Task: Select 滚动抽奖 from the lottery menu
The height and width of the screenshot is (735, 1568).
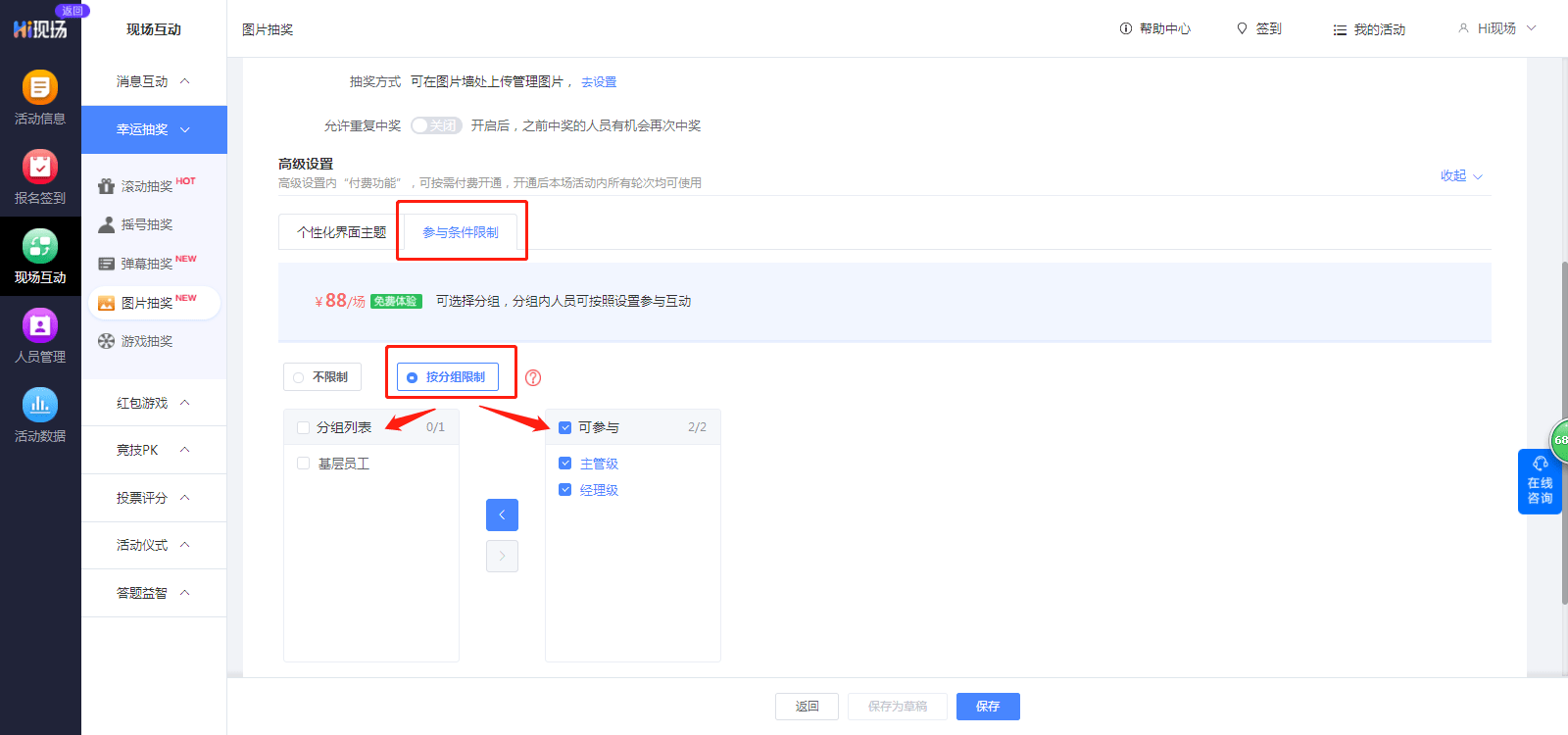Action: click(147, 186)
